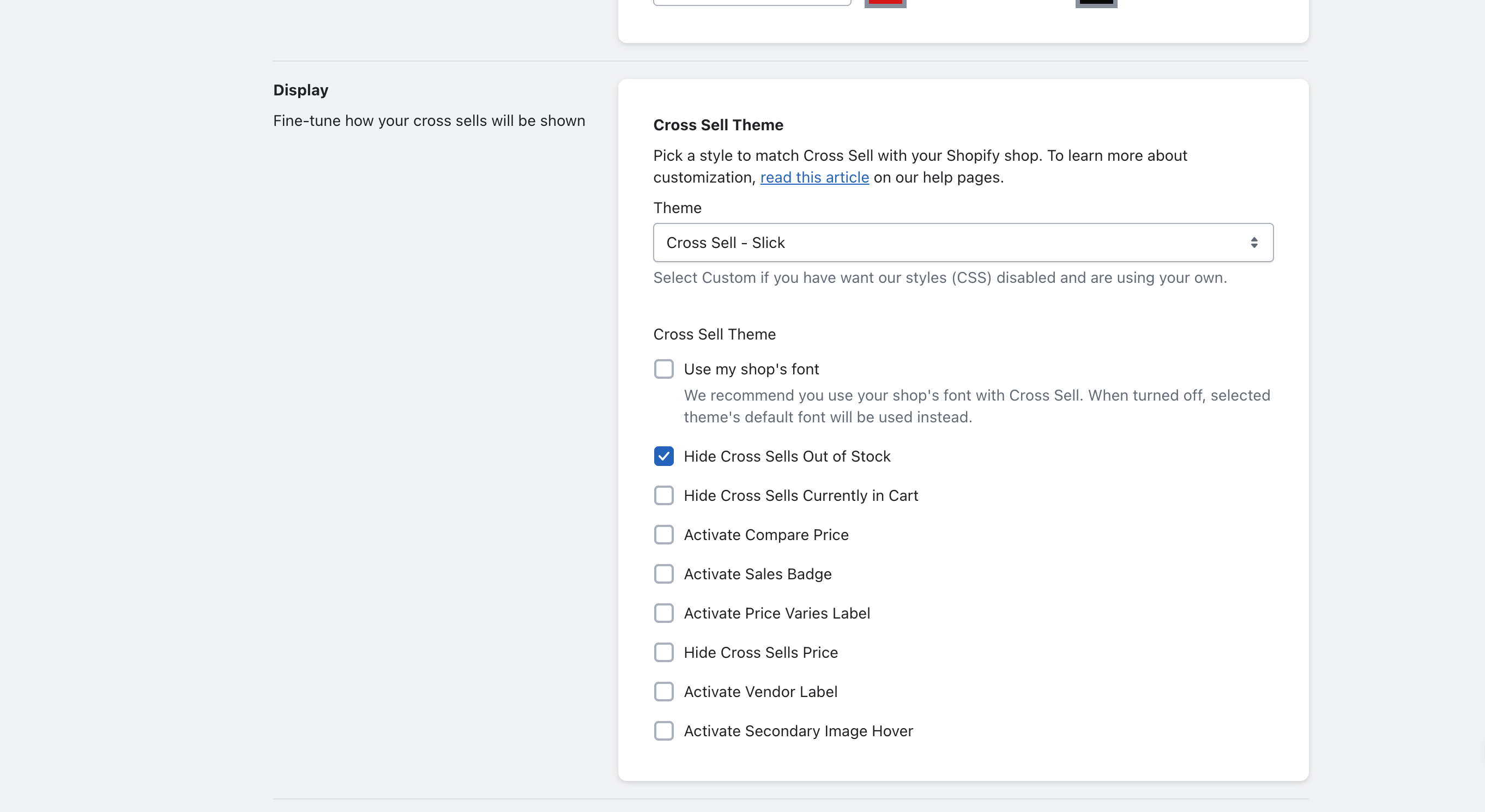Screen dimensions: 1485x812
Task: Click the red color swatch at top
Action: [x=885, y=3]
